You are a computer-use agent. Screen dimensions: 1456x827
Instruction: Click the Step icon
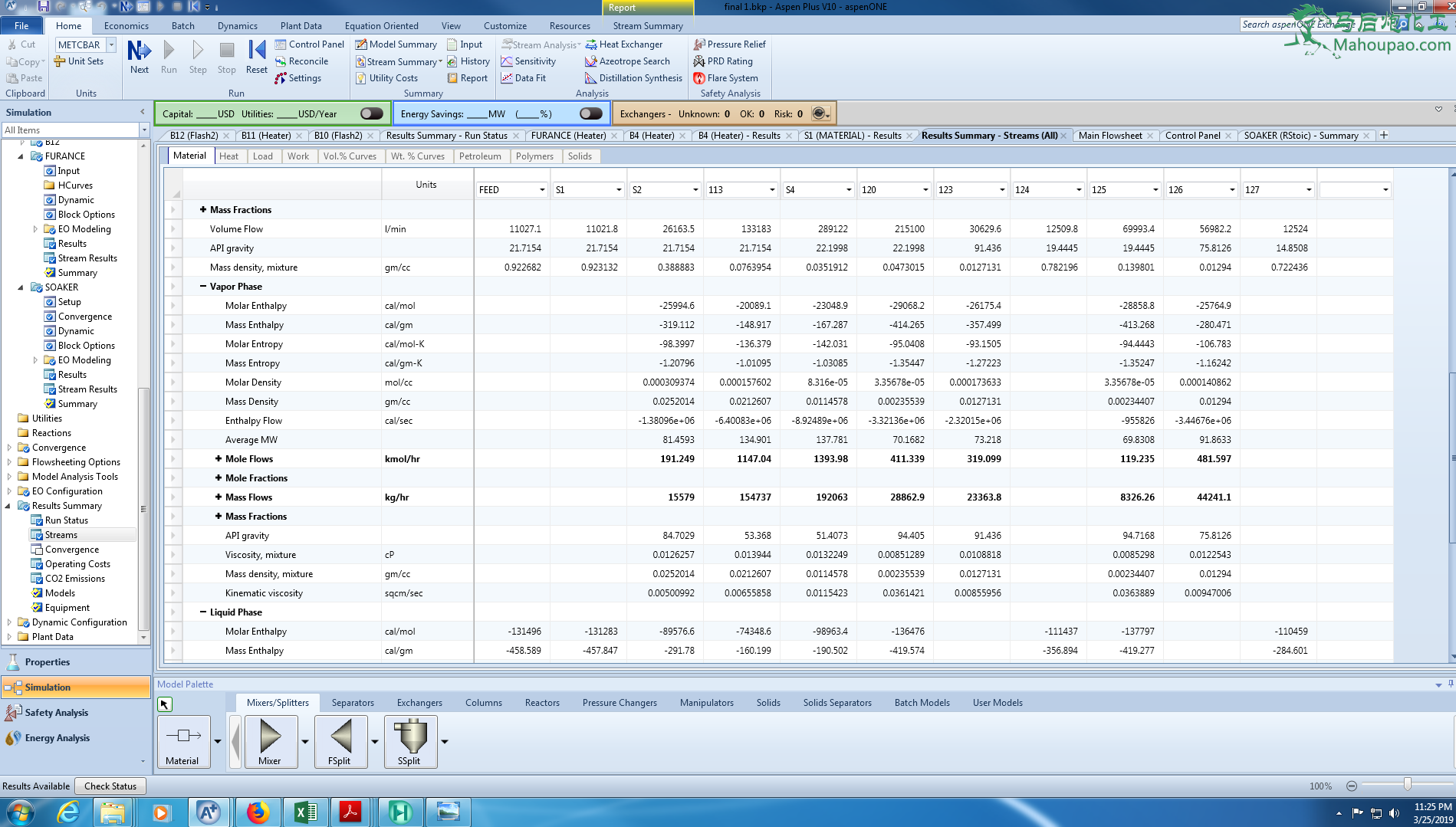click(x=198, y=57)
